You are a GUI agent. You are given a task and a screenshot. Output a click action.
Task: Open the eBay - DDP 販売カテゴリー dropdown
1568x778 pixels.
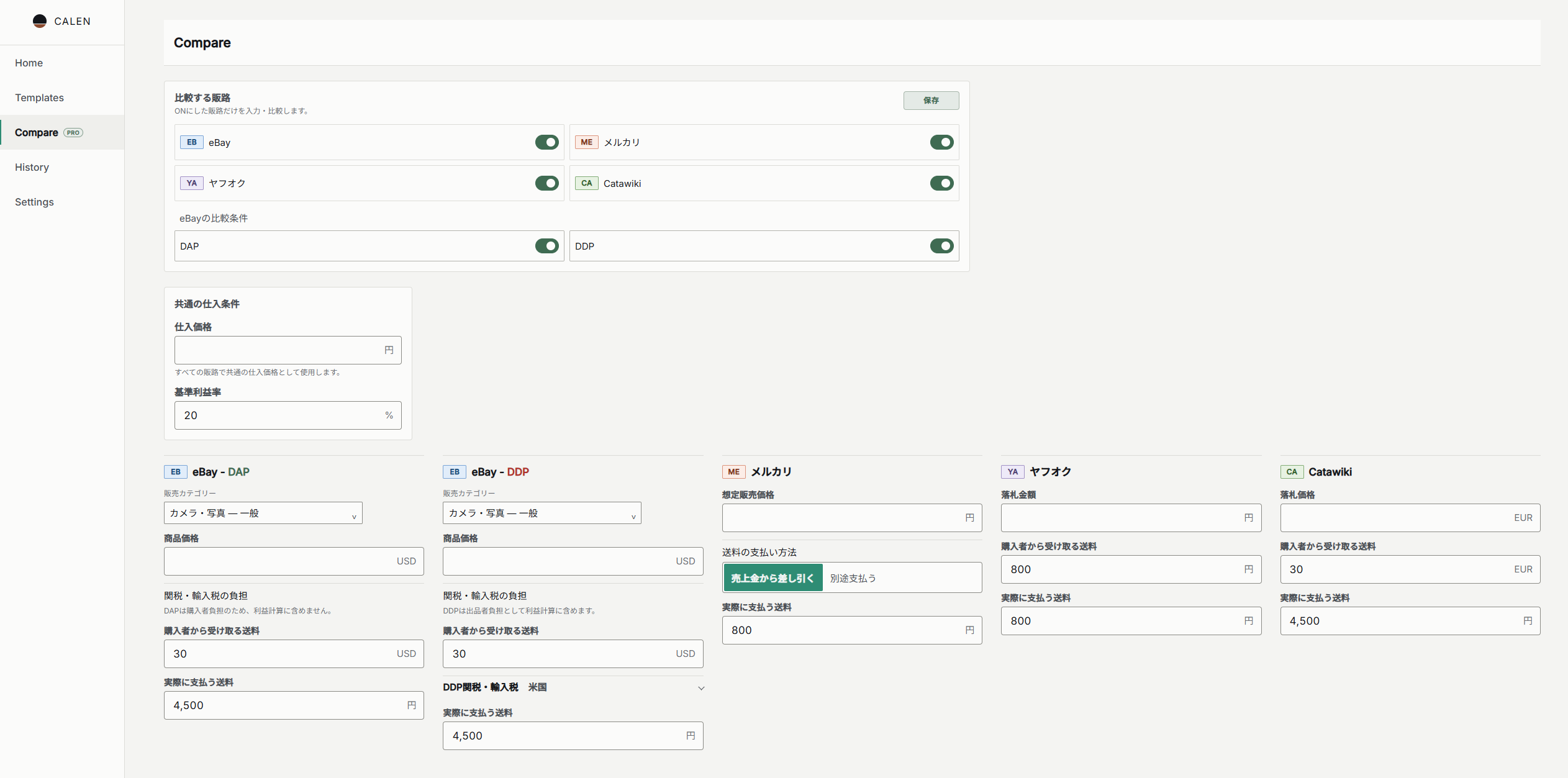pos(542,513)
